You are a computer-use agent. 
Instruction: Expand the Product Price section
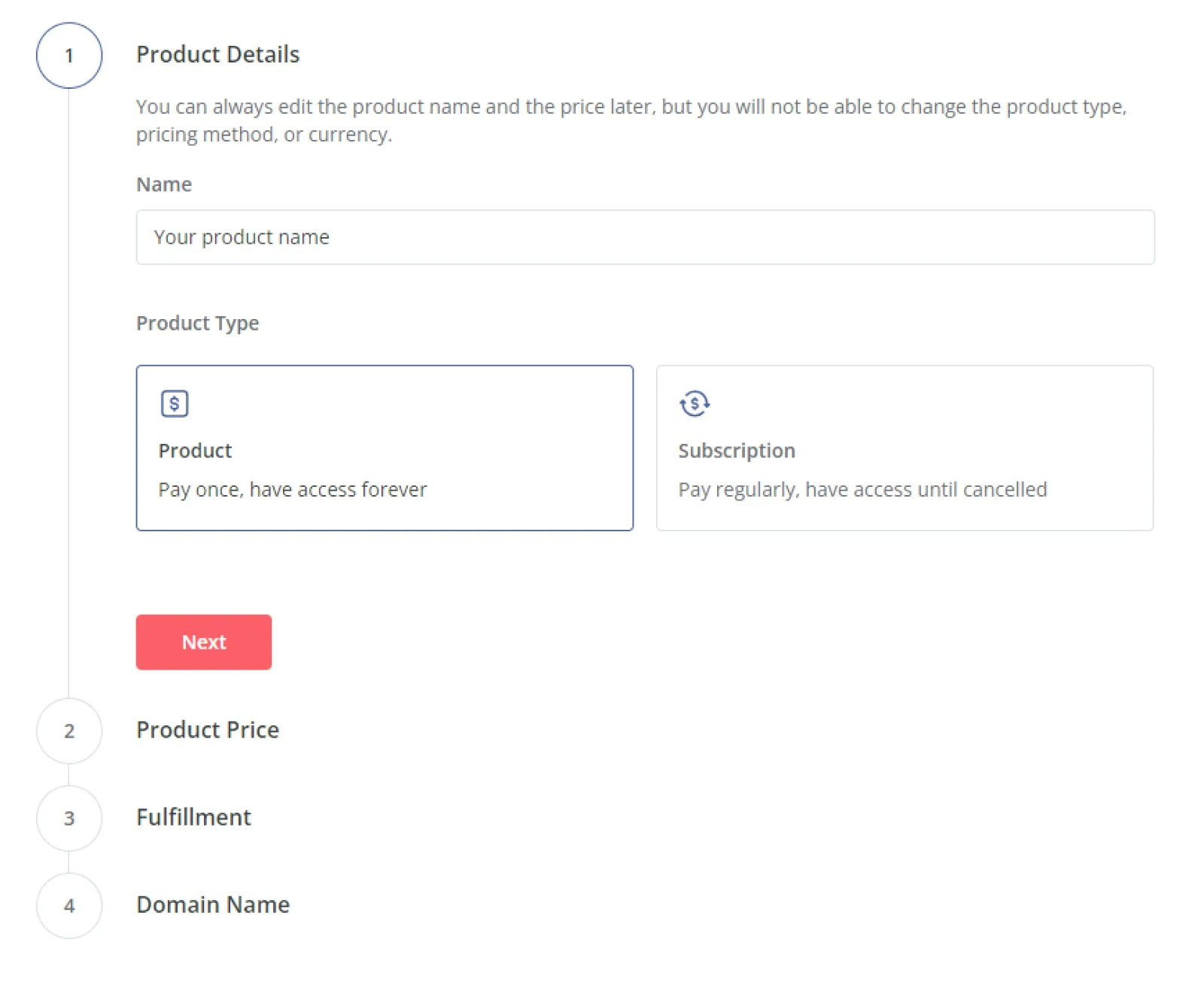(208, 730)
